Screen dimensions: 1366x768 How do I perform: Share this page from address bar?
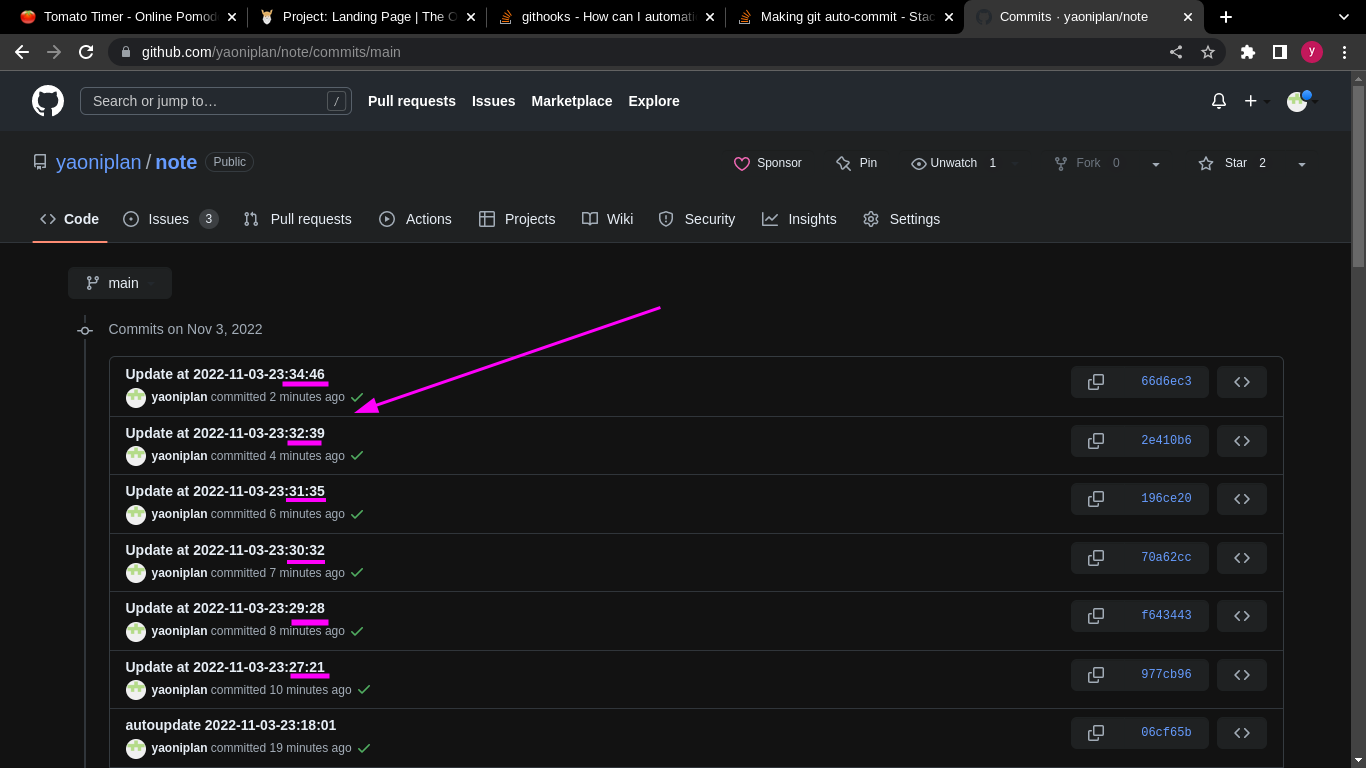(1176, 52)
